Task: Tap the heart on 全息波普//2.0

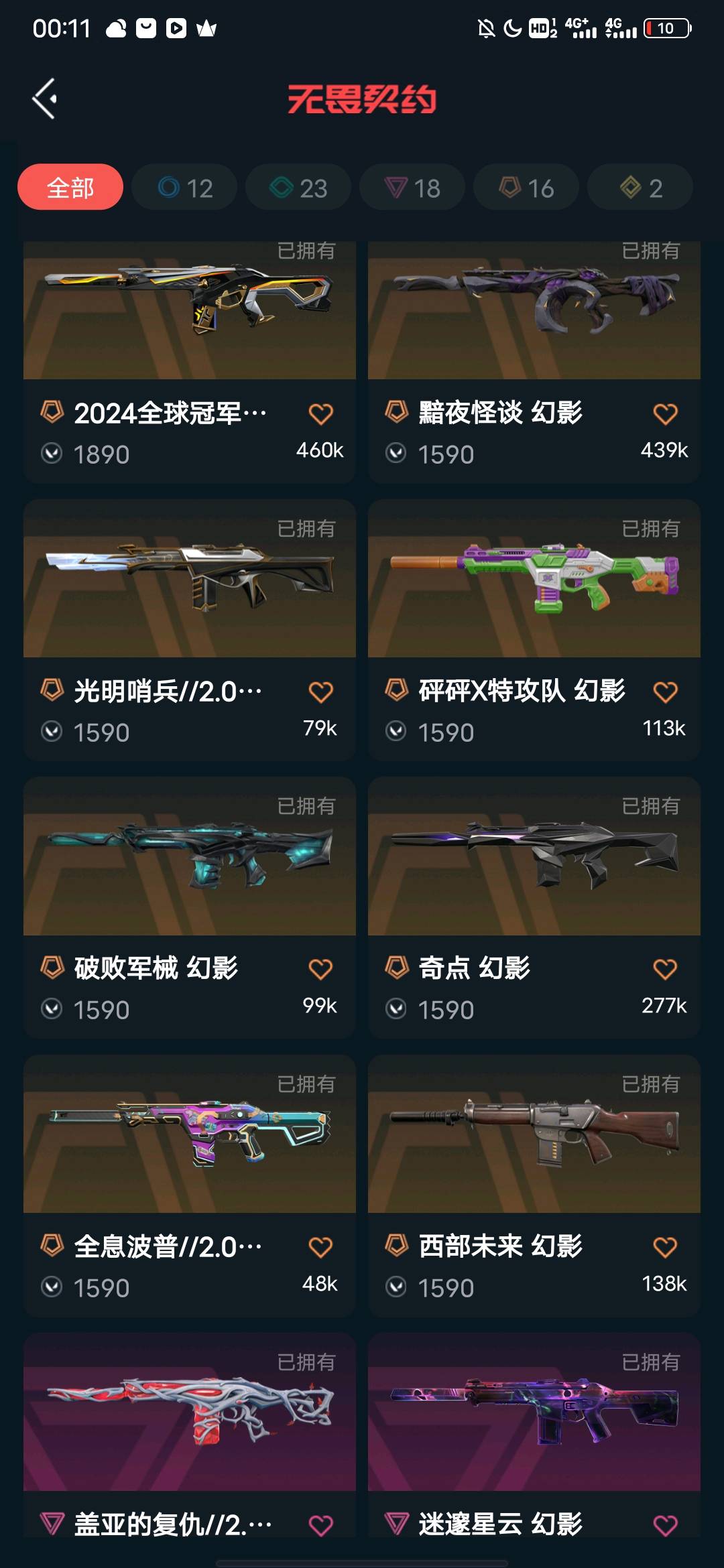Action: click(x=320, y=1247)
